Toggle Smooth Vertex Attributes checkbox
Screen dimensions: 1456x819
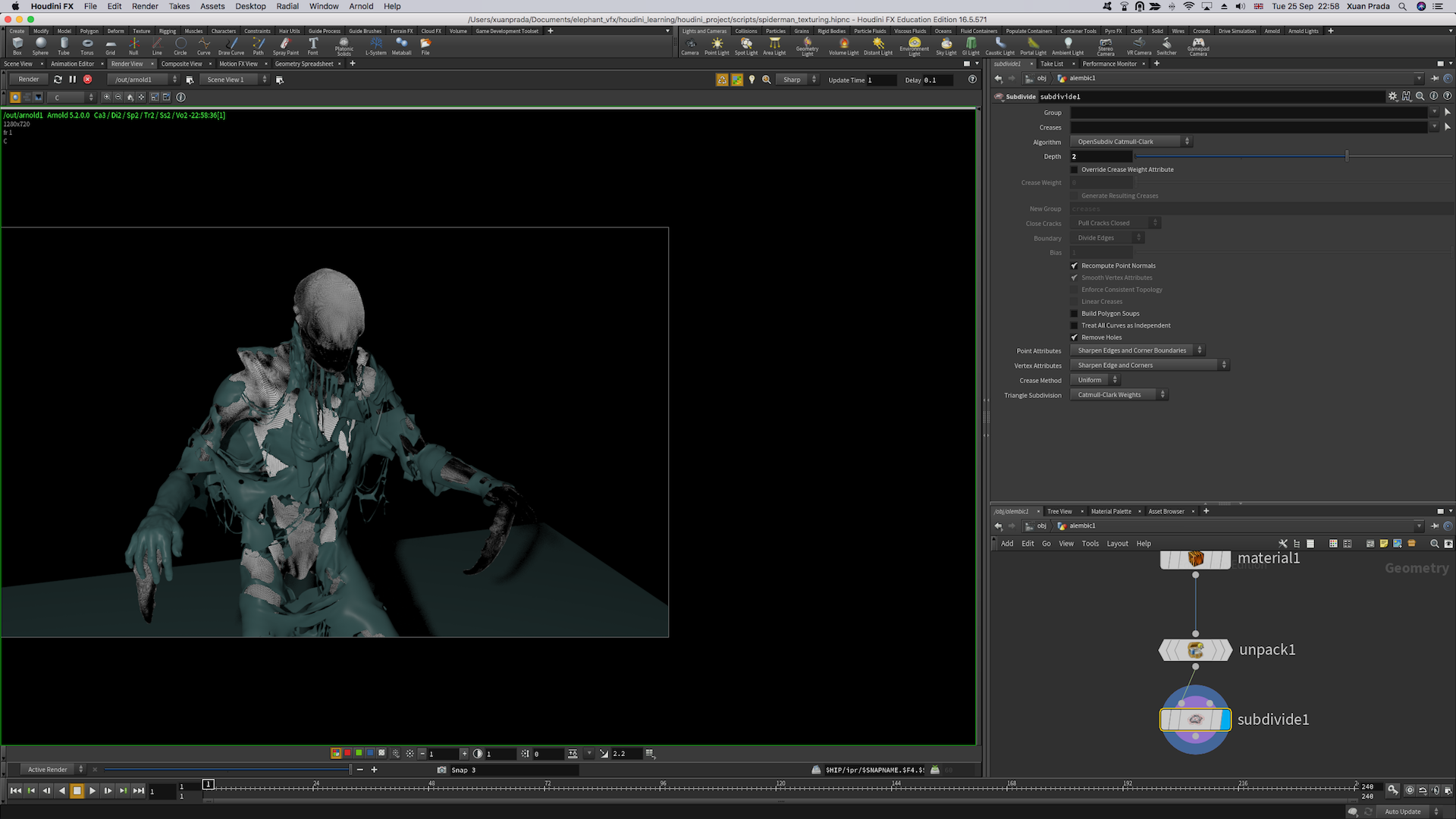pyautogui.click(x=1074, y=278)
